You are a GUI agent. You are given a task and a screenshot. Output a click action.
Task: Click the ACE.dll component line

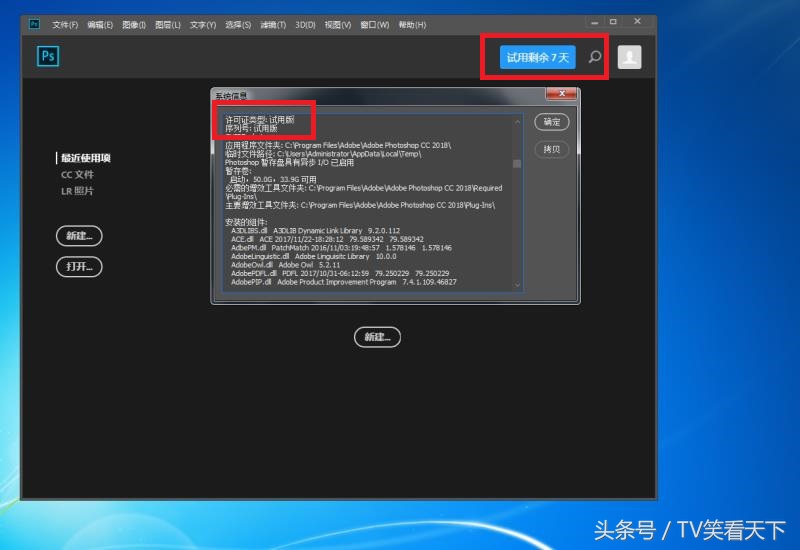[x=327, y=239]
